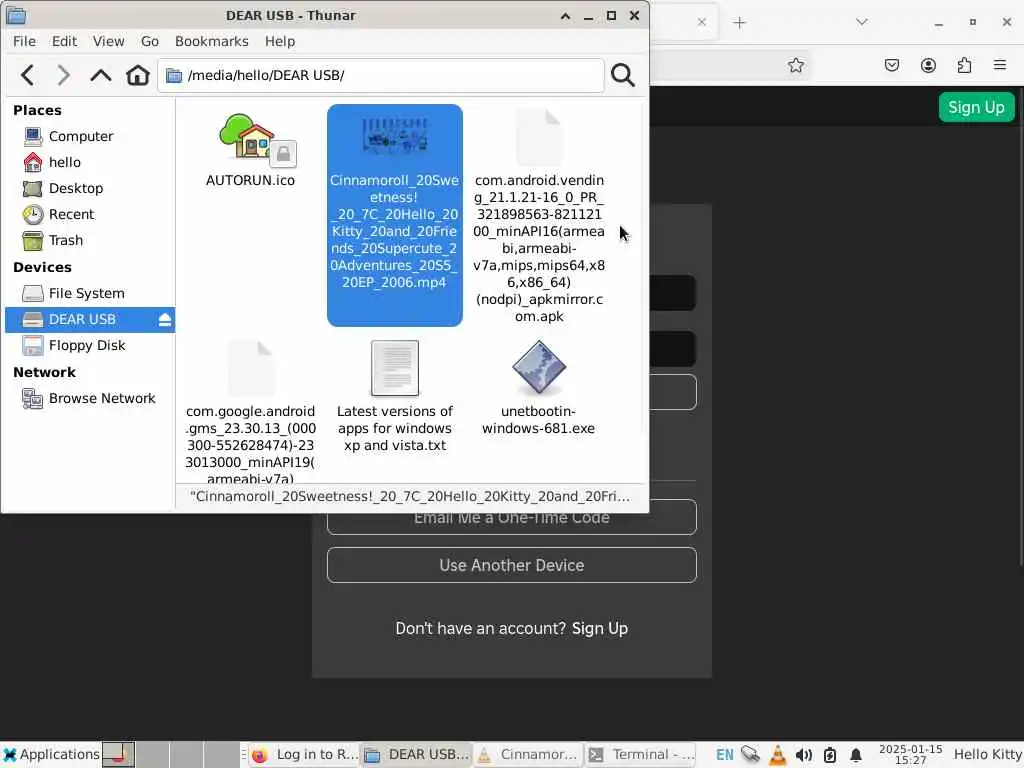Click the Thunar folder icon in the title bar

click(16, 15)
